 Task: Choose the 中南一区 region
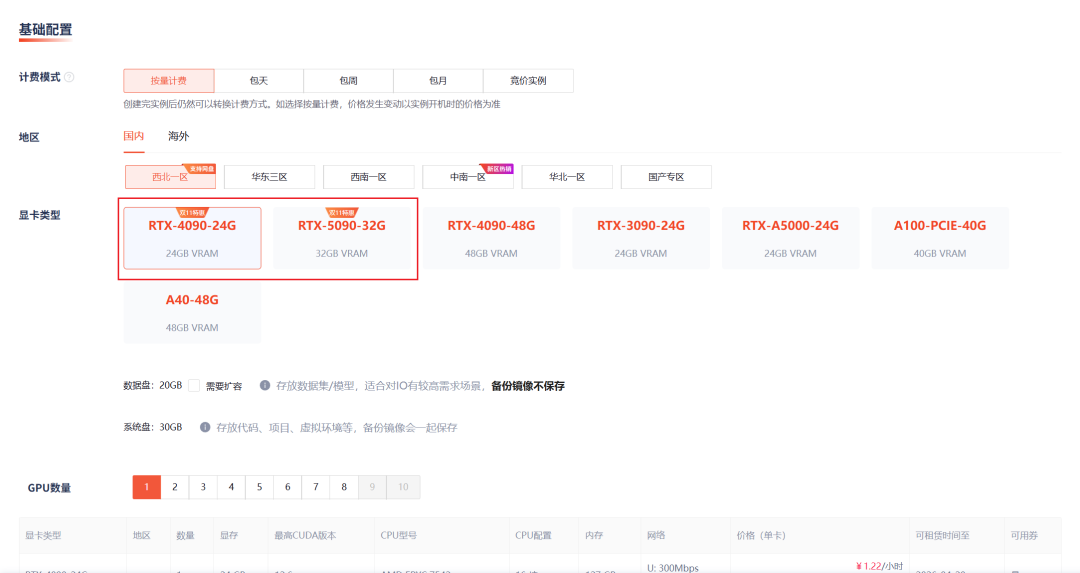(x=468, y=177)
